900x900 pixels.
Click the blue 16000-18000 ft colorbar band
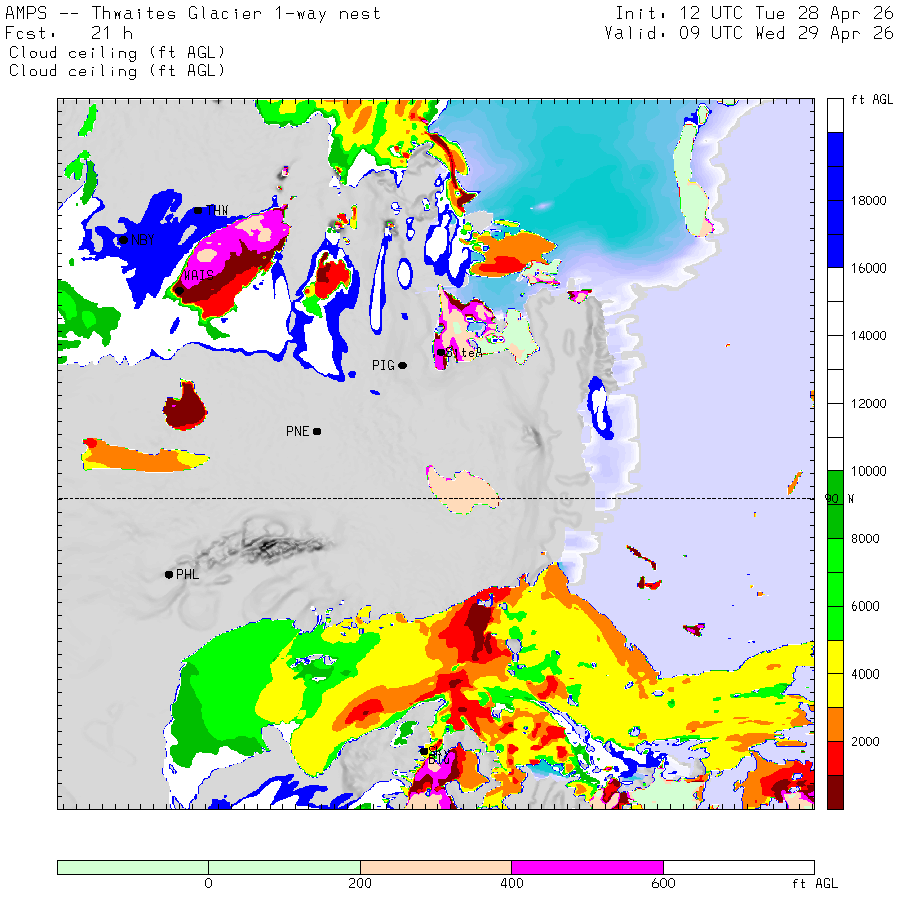(835, 234)
